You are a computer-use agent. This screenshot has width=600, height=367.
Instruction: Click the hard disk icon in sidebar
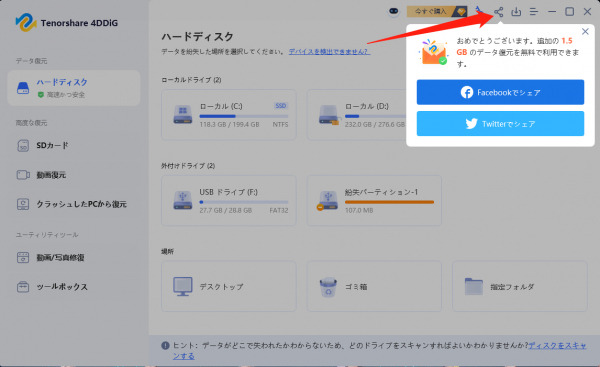tap(23, 88)
